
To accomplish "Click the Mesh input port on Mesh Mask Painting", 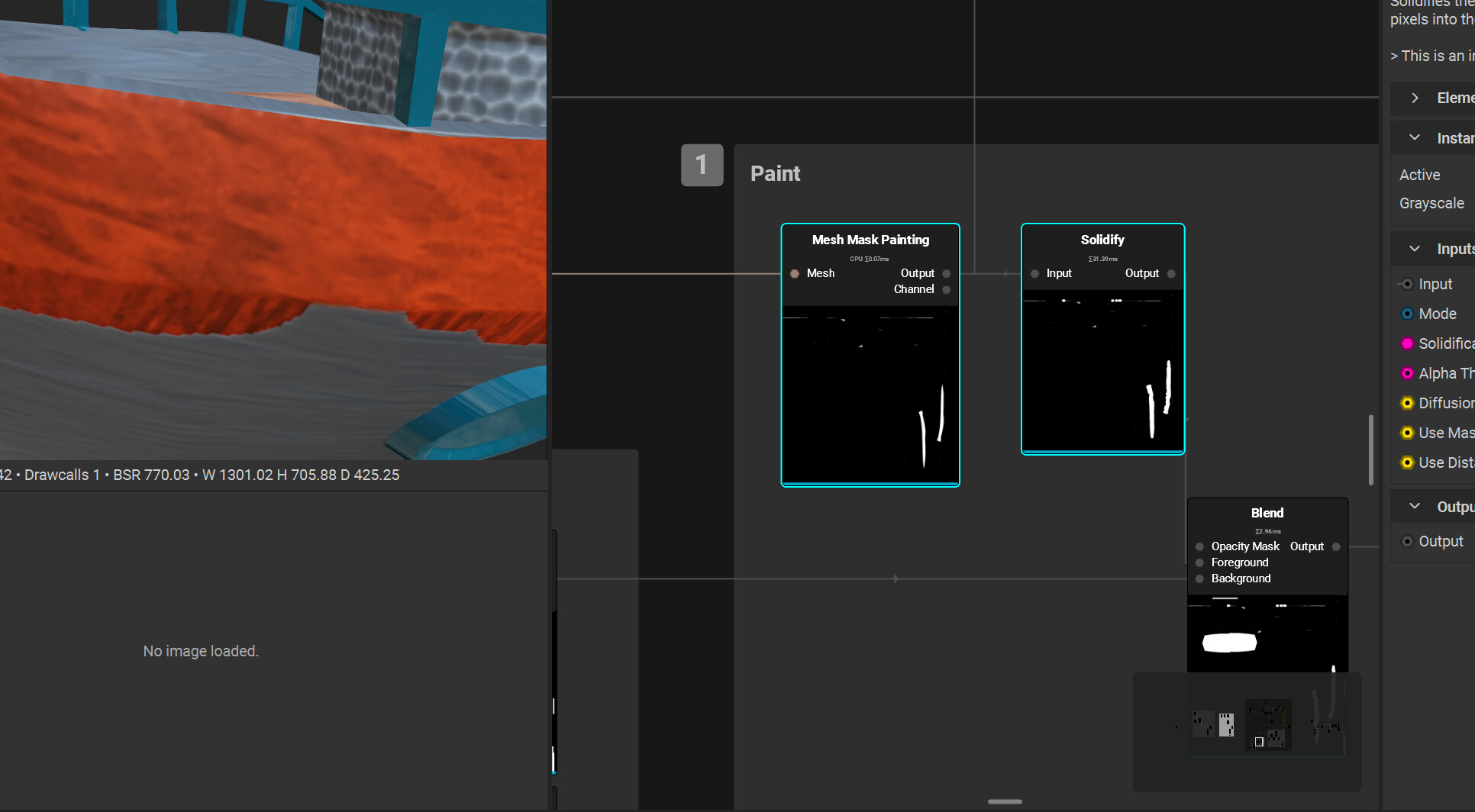I will [795, 273].
